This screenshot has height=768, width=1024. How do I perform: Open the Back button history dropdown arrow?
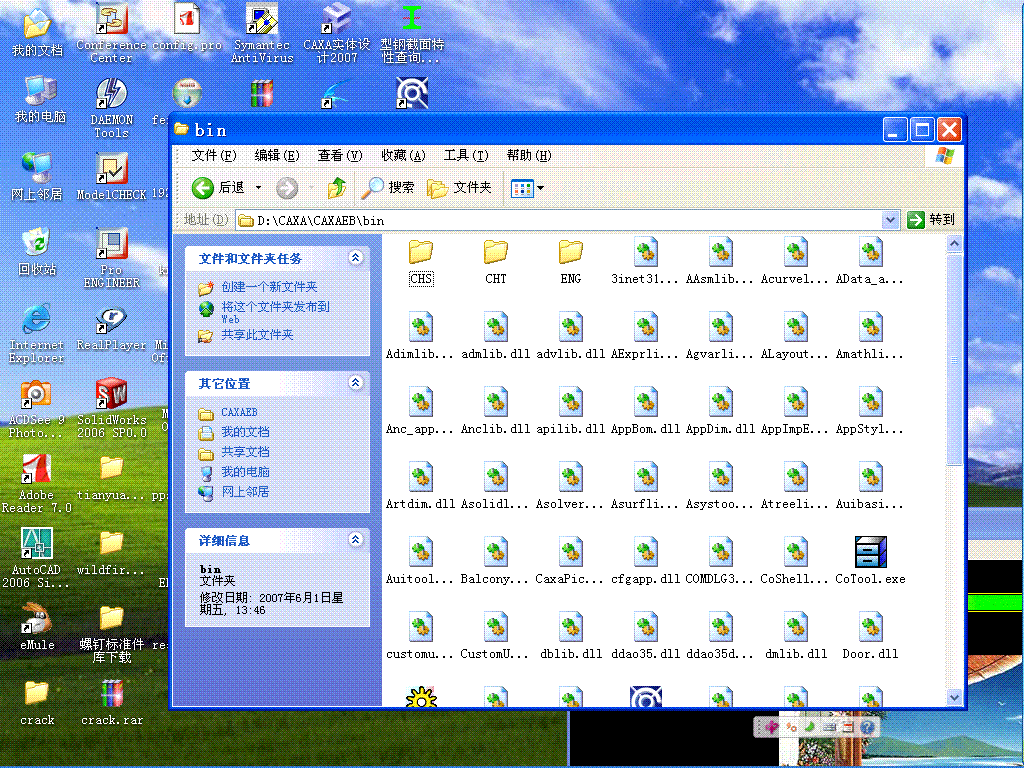click(259, 188)
